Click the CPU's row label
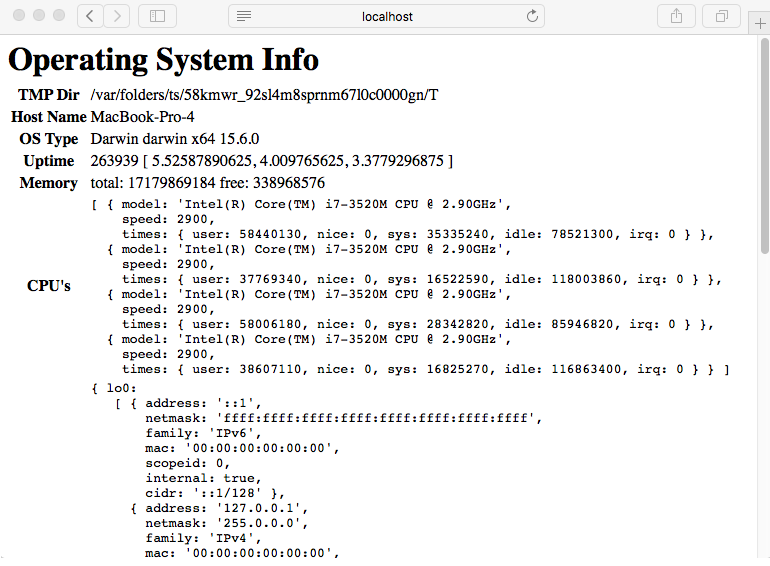Image resolution: width=770 pixels, height=566 pixels. pyautogui.click(x=48, y=286)
